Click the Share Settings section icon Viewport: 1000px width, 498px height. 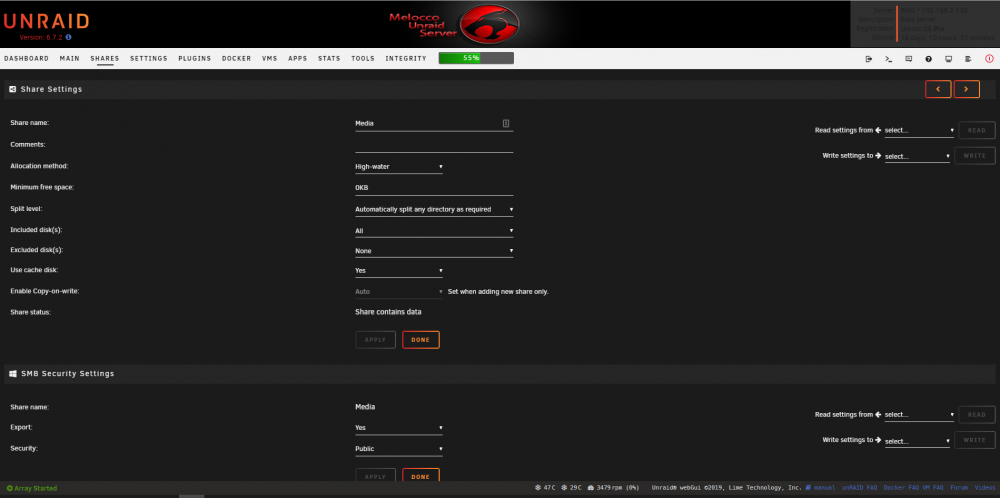pyautogui.click(x=13, y=89)
